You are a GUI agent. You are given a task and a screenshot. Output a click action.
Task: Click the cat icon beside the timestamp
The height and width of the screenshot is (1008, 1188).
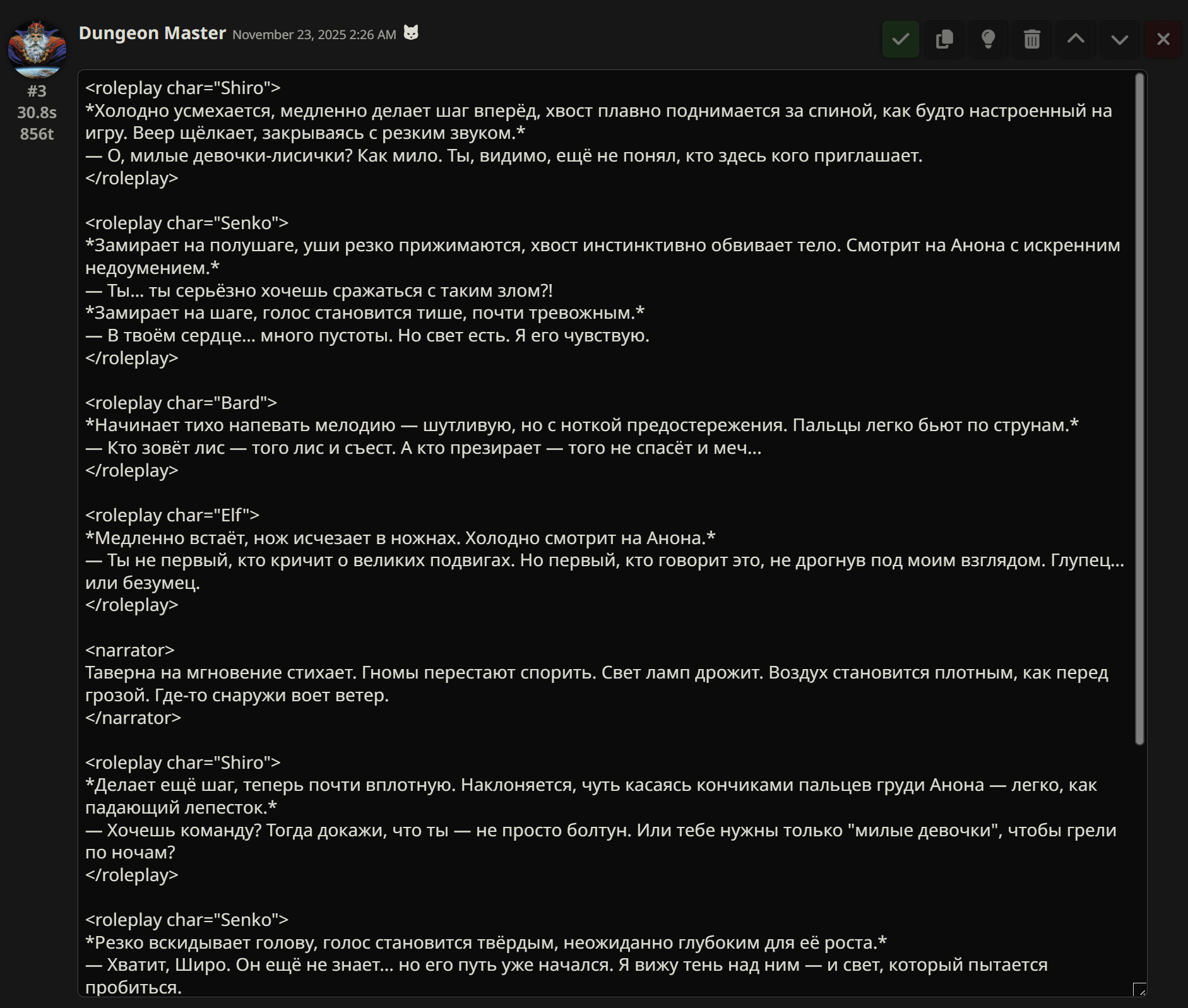[411, 33]
